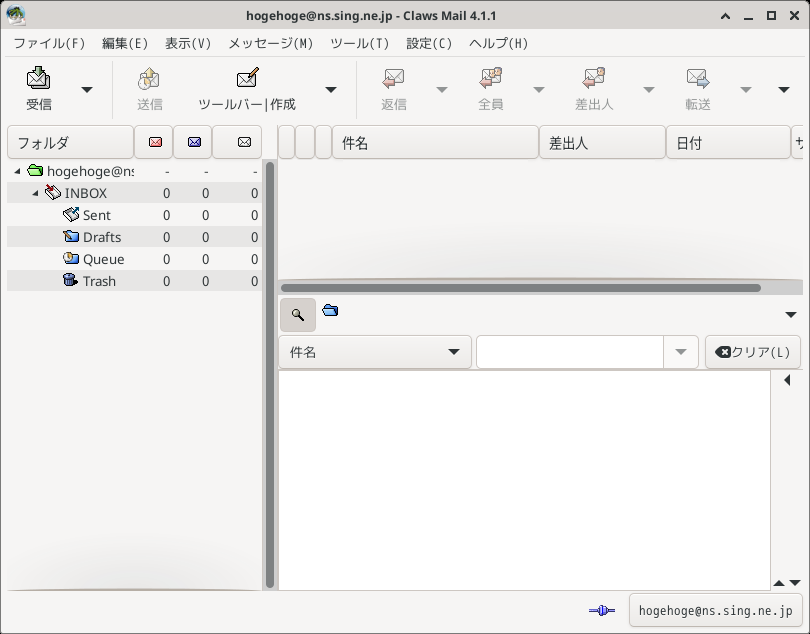Open the 編集(E) menu
The height and width of the screenshot is (634, 810).
point(125,43)
